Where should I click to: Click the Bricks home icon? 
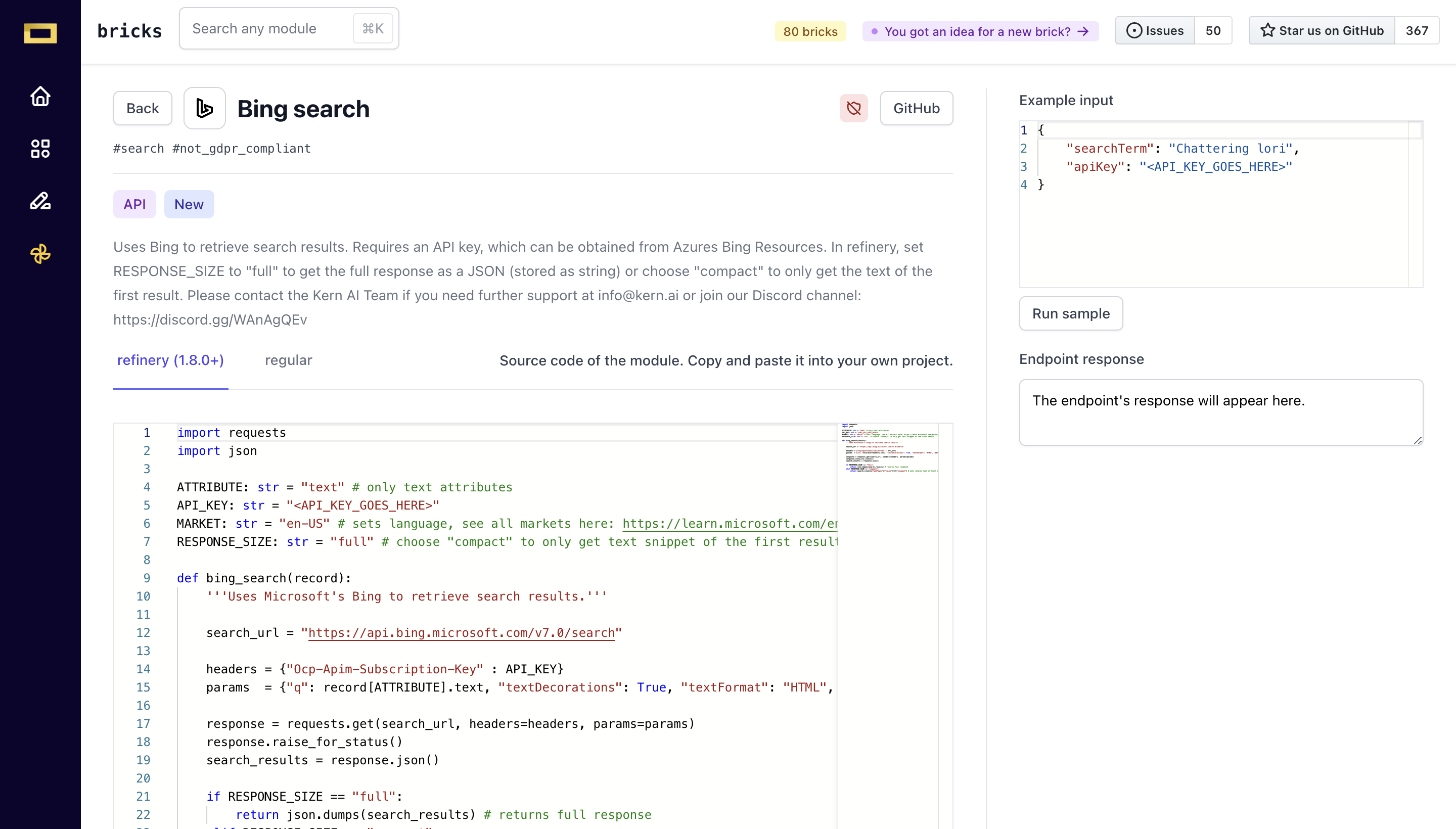(40, 96)
